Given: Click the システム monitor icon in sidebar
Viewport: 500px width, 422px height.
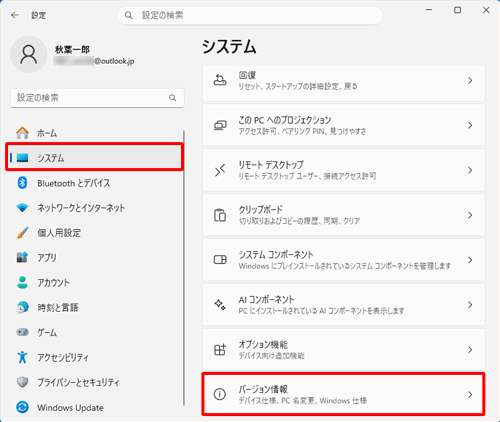Looking at the screenshot, I should pyautogui.click(x=22, y=157).
